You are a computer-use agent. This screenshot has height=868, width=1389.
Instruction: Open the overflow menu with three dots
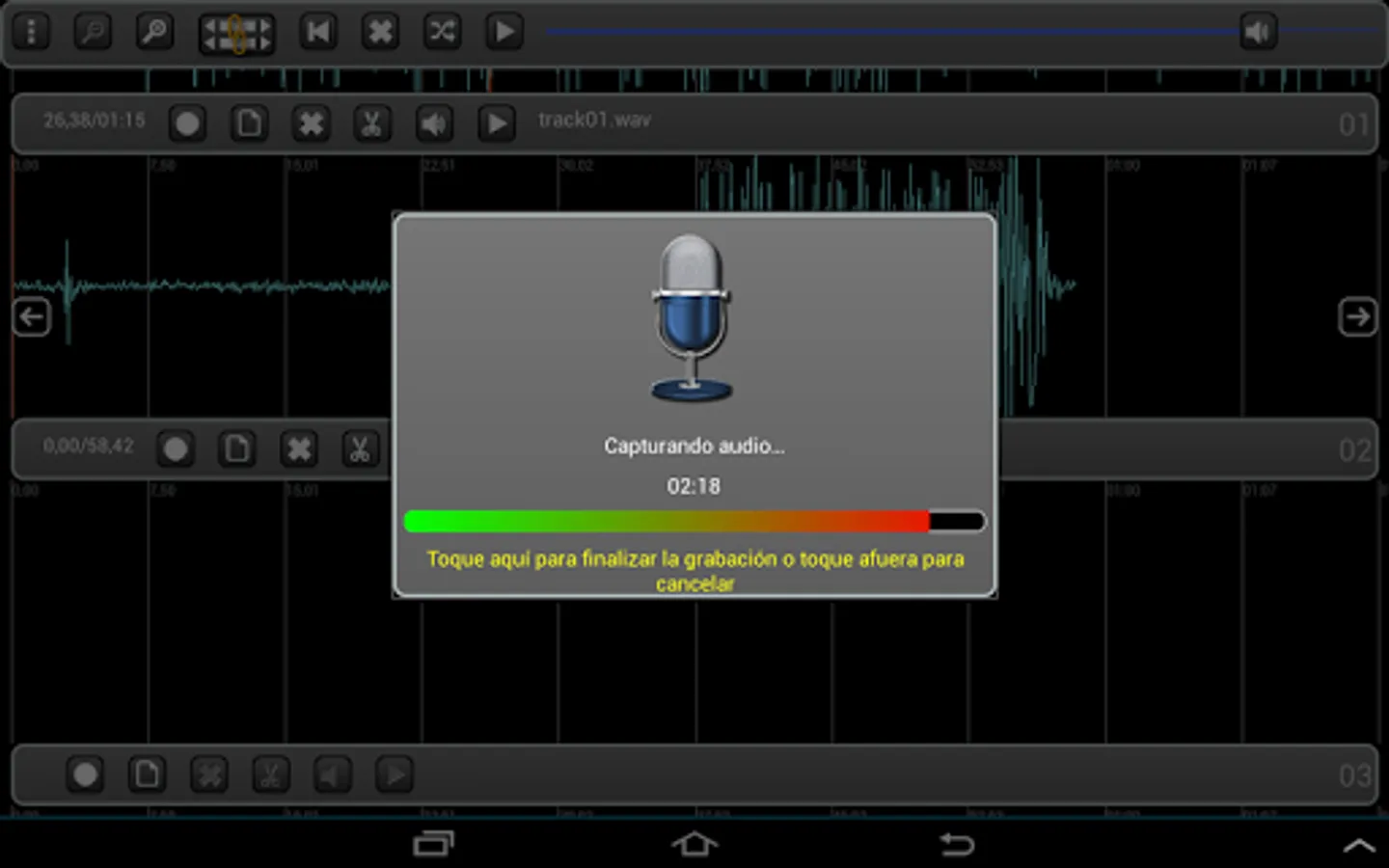pyautogui.click(x=31, y=32)
